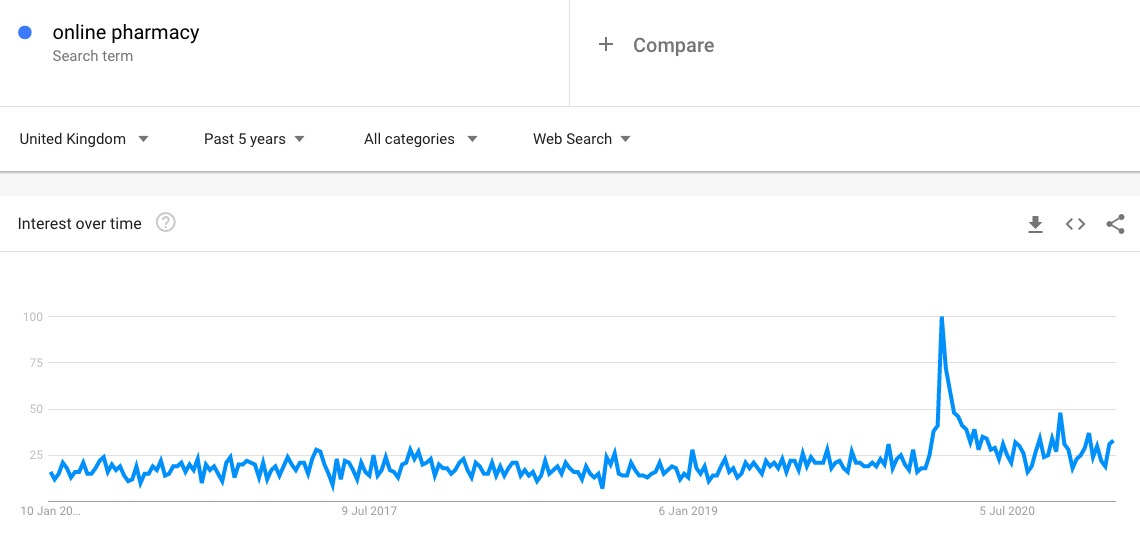Screen dimensions: 1140x544
Task: Click the Search term subtitle text
Action: click(x=92, y=56)
